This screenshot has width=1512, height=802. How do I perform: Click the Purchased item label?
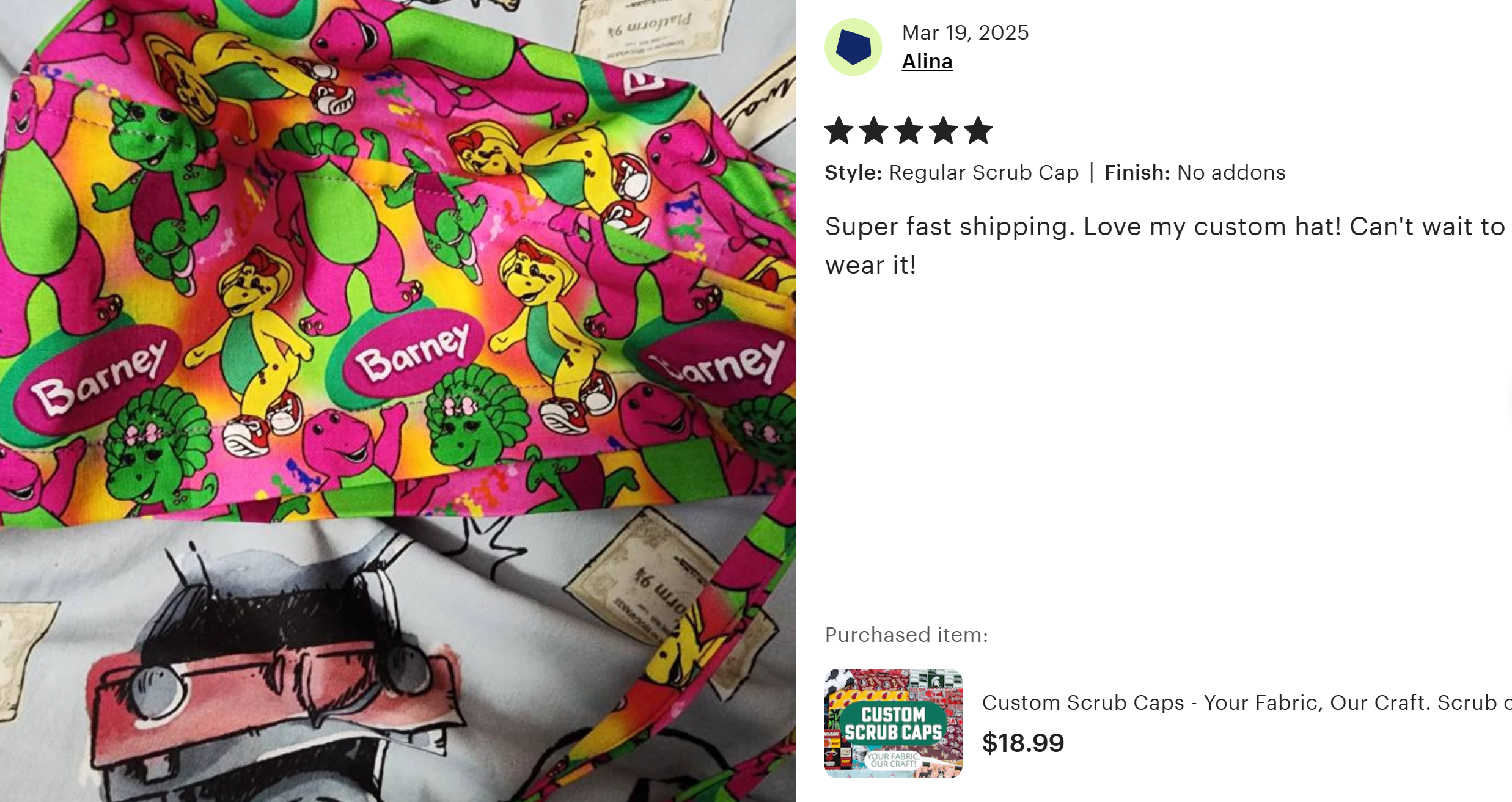click(906, 635)
